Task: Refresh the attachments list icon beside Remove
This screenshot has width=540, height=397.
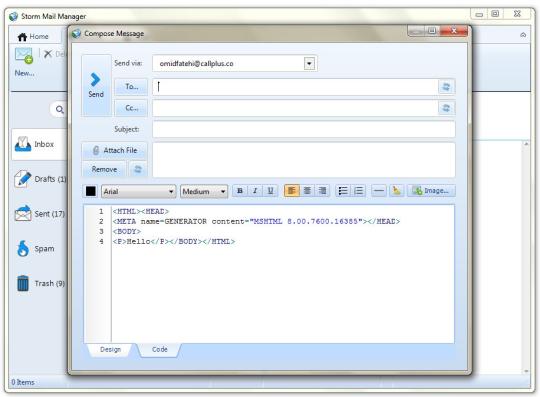Action: pyautogui.click(x=138, y=169)
